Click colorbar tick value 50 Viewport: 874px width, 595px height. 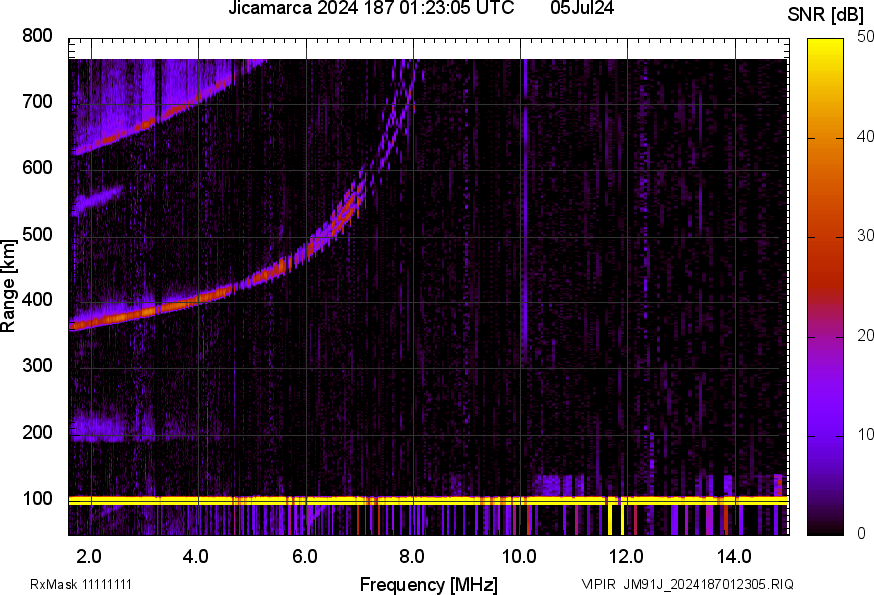[865, 37]
